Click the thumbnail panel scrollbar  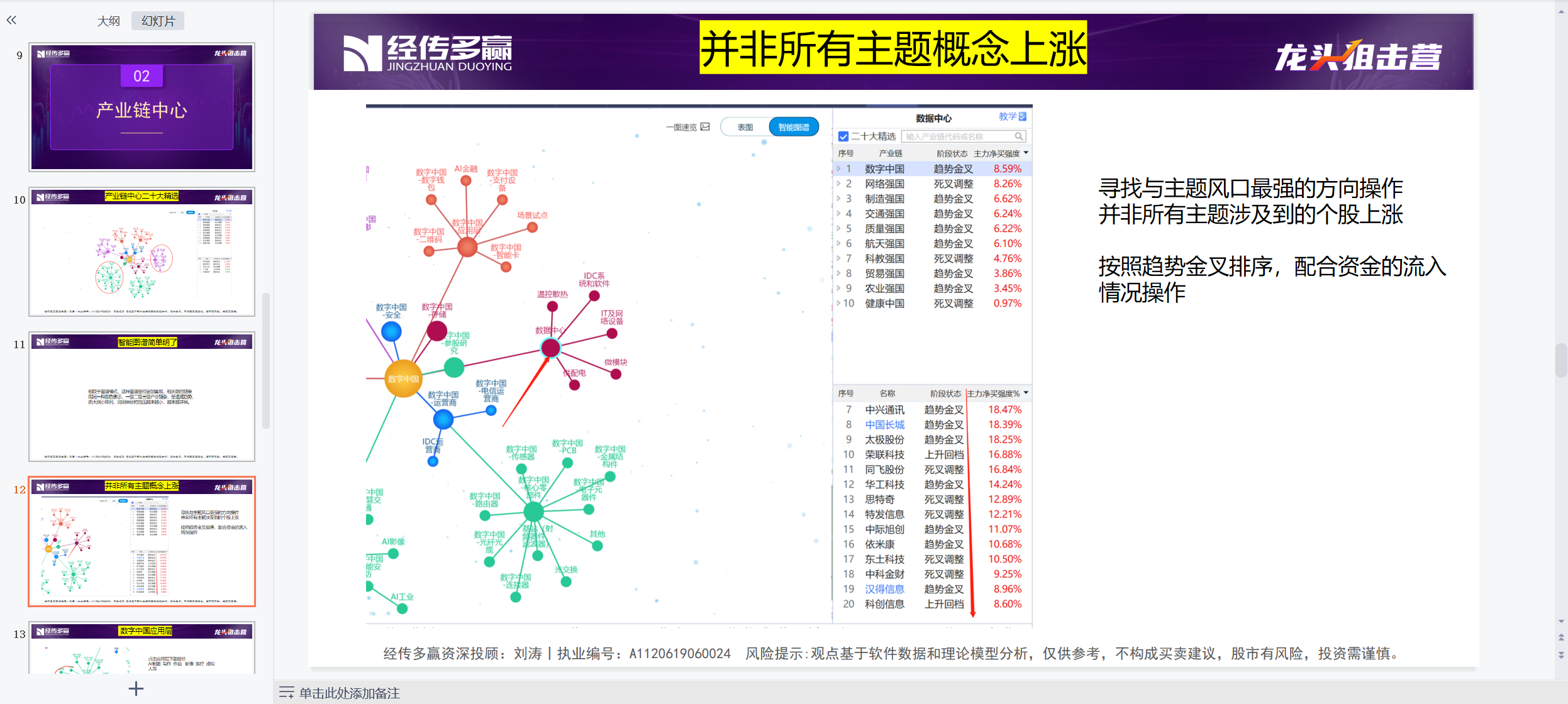click(x=266, y=360)
